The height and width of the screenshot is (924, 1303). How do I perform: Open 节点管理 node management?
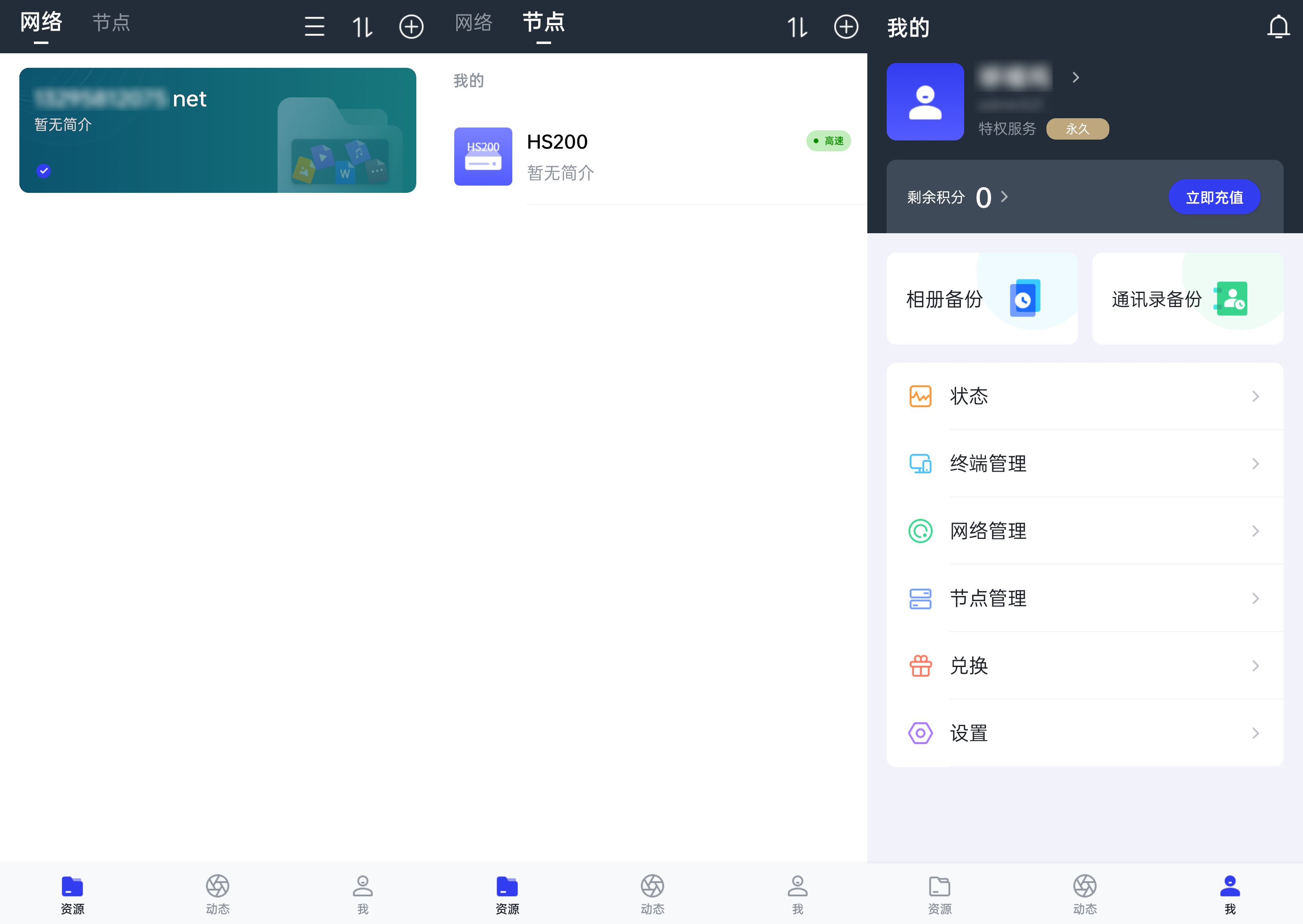click(1084, 598)
